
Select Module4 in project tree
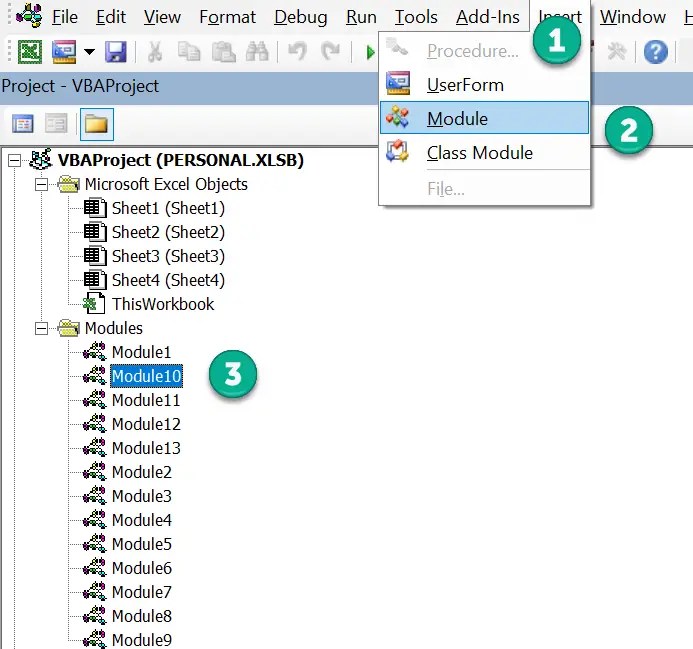coord(141,520)
